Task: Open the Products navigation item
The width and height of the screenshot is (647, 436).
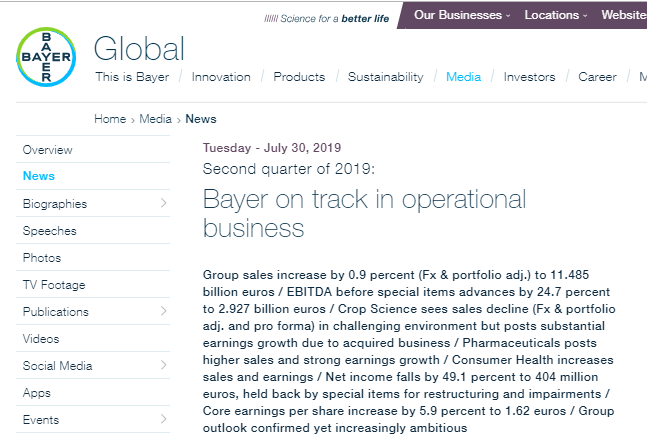Action: 299,77
